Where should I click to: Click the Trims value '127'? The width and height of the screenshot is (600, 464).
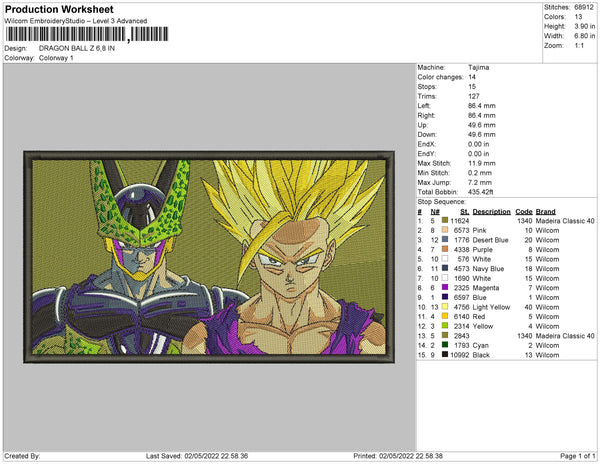473,96
